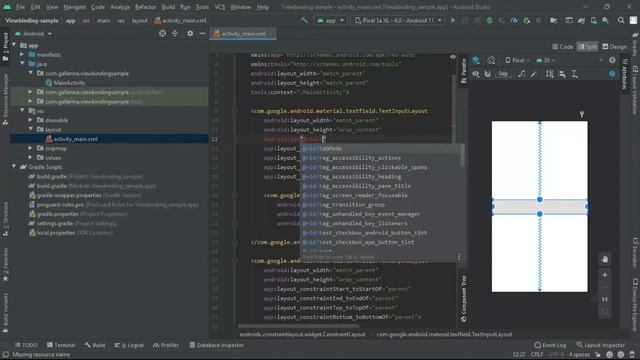The image size is (640, 360).
Task: Open the Database Inspector tool window
Action: click(x=216, y=345)
